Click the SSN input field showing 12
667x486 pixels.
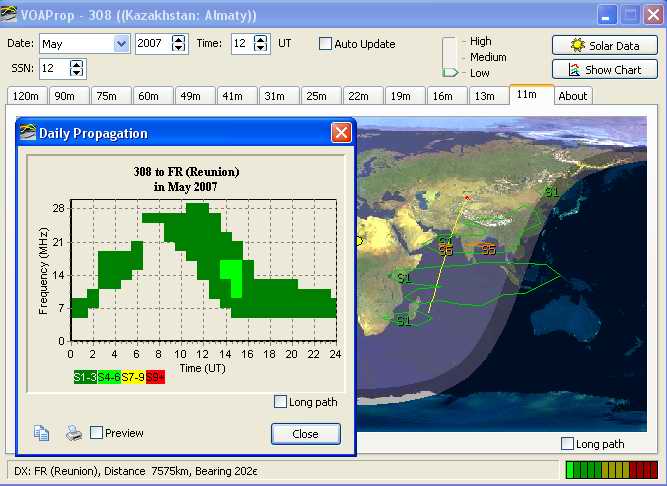pyautogui.click(x=54, y=68)
